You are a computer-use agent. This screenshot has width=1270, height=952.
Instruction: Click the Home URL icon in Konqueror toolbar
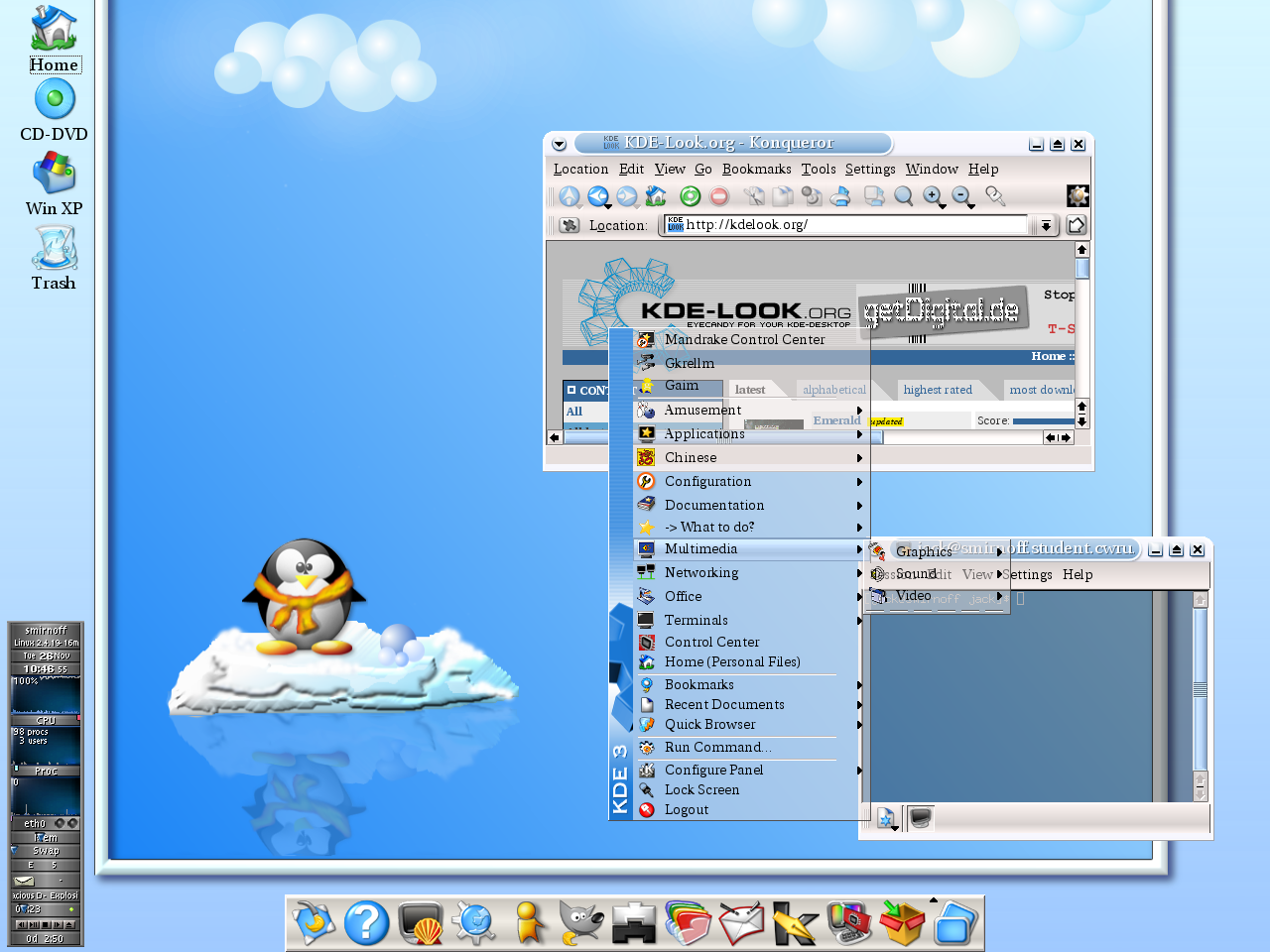656,196
